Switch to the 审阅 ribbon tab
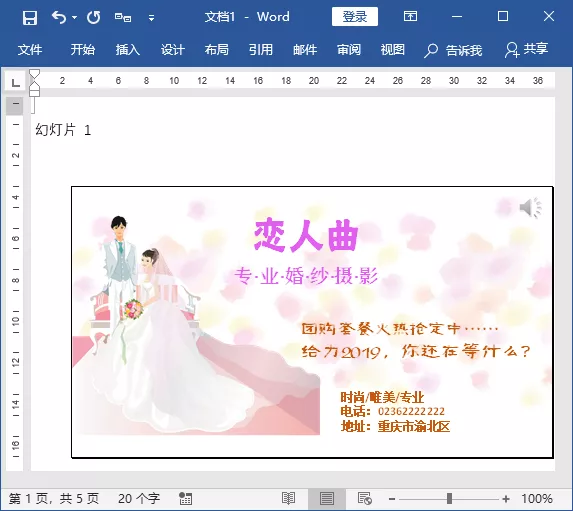This screenshot has height=511, width=573. coord(349,49)
